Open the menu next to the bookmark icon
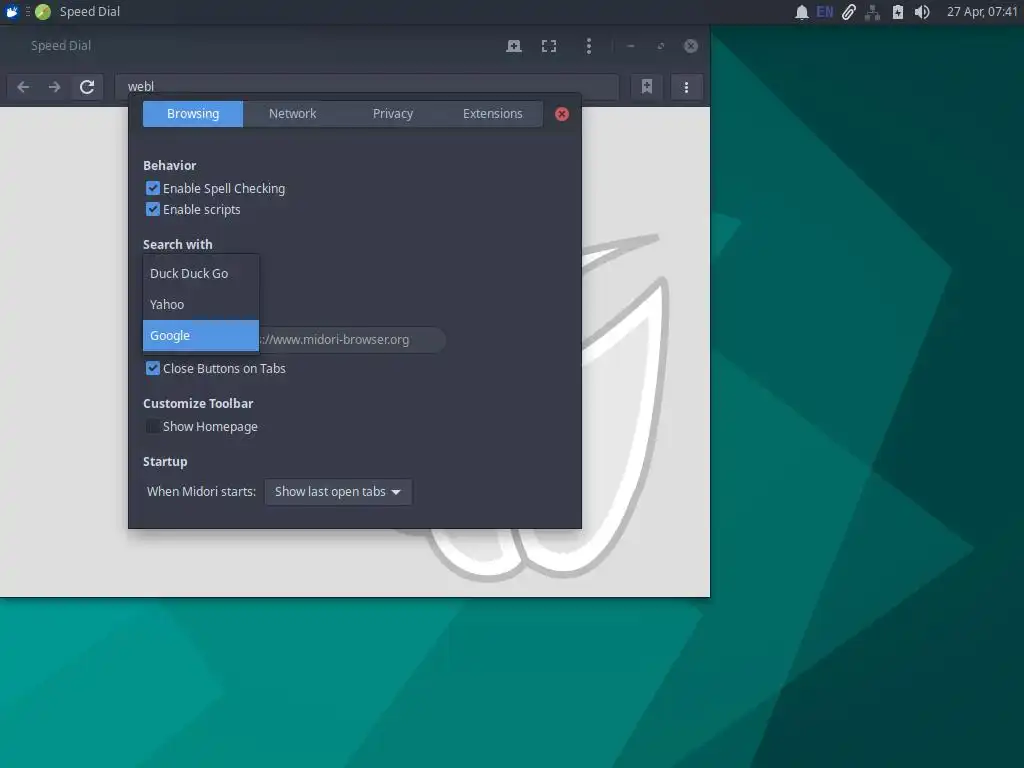This screenshot has width=1024, height=768. click(686, 87)
